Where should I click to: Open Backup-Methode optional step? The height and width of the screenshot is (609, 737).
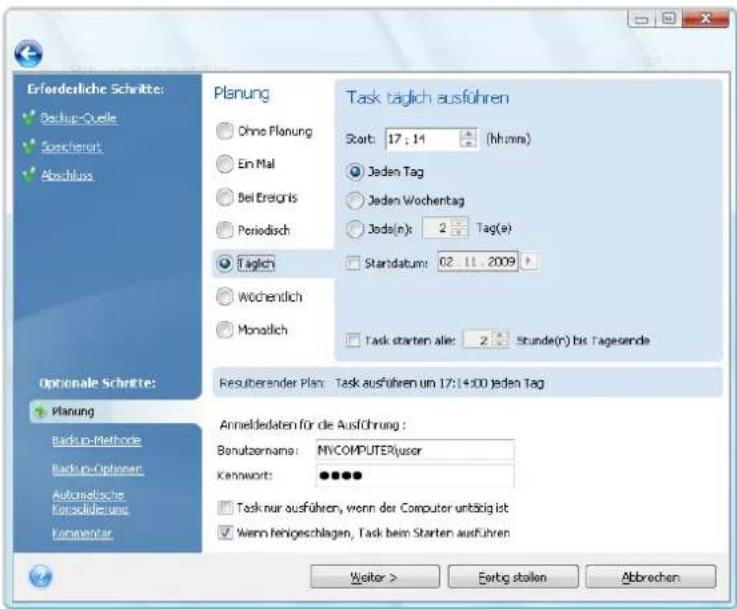click(x=96, y=440)
